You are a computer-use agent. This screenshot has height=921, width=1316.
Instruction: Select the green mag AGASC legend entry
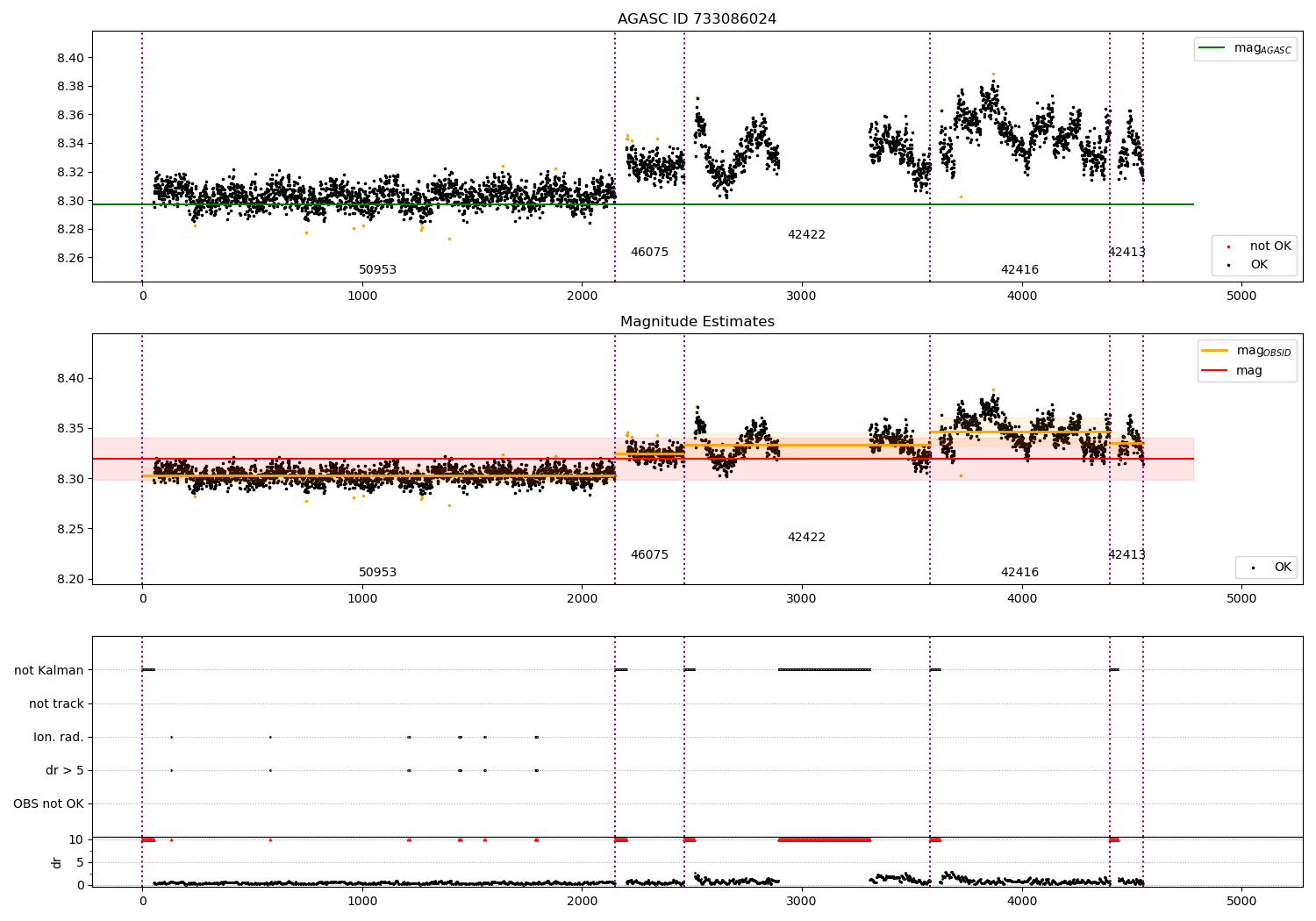point(1245,48)
